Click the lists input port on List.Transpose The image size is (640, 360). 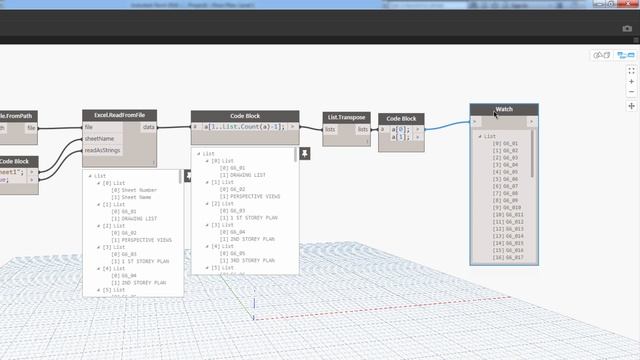coord(330,129)
